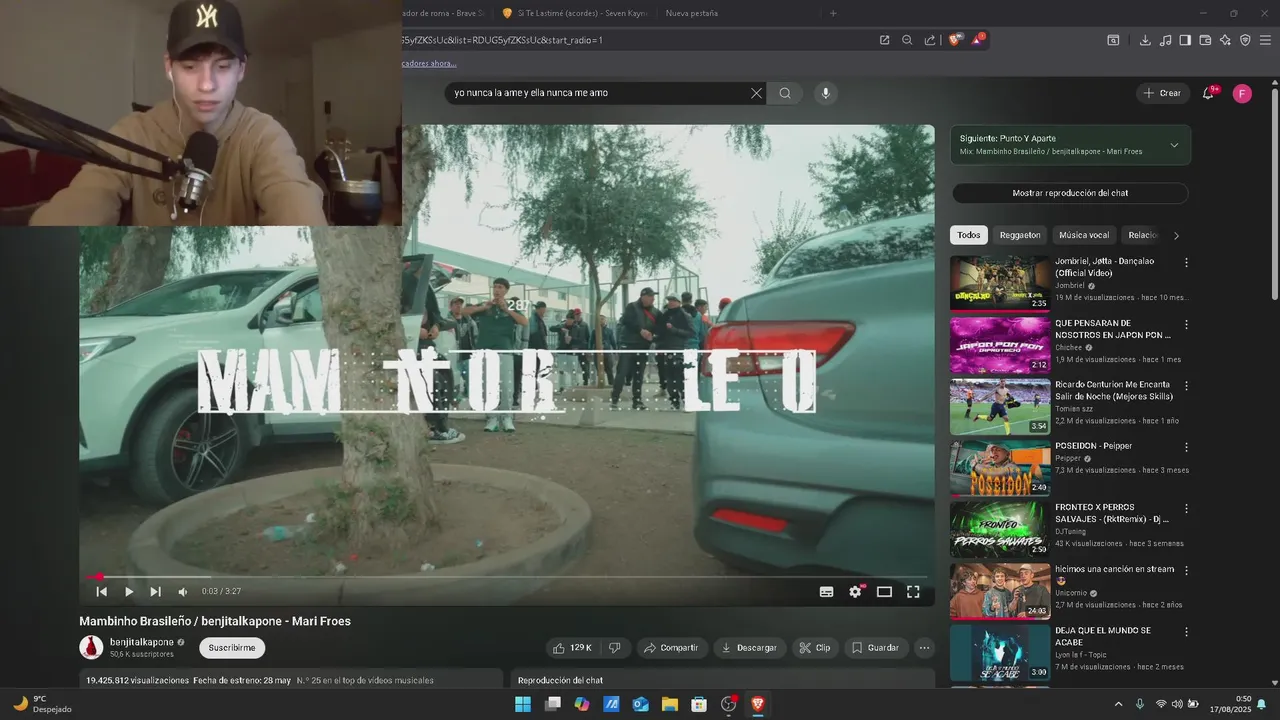The width and height of the screenshot is (1280, 720).
Task: Open File Explorer from taskbar
Action: [x=670, y=704]
